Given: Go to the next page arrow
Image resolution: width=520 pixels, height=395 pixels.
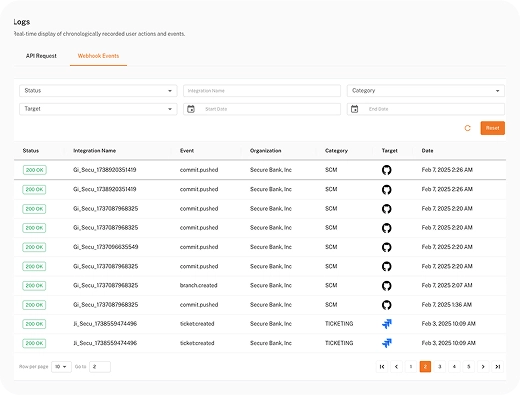Looking at the screenshot, I should click(483, 367).
